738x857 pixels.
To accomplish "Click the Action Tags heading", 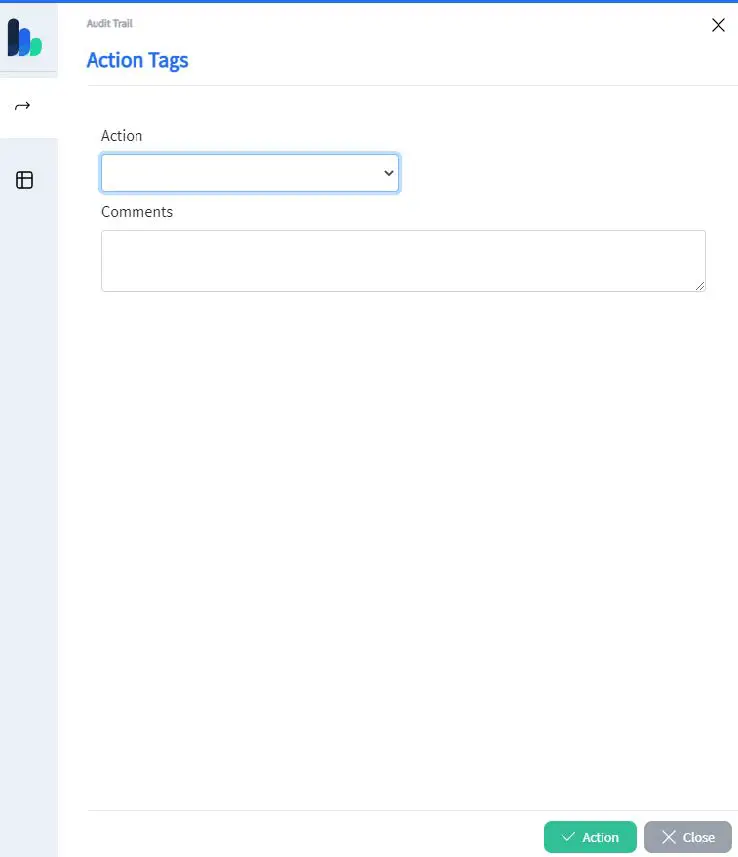I will pyautogui.click(x=137, y=60).
